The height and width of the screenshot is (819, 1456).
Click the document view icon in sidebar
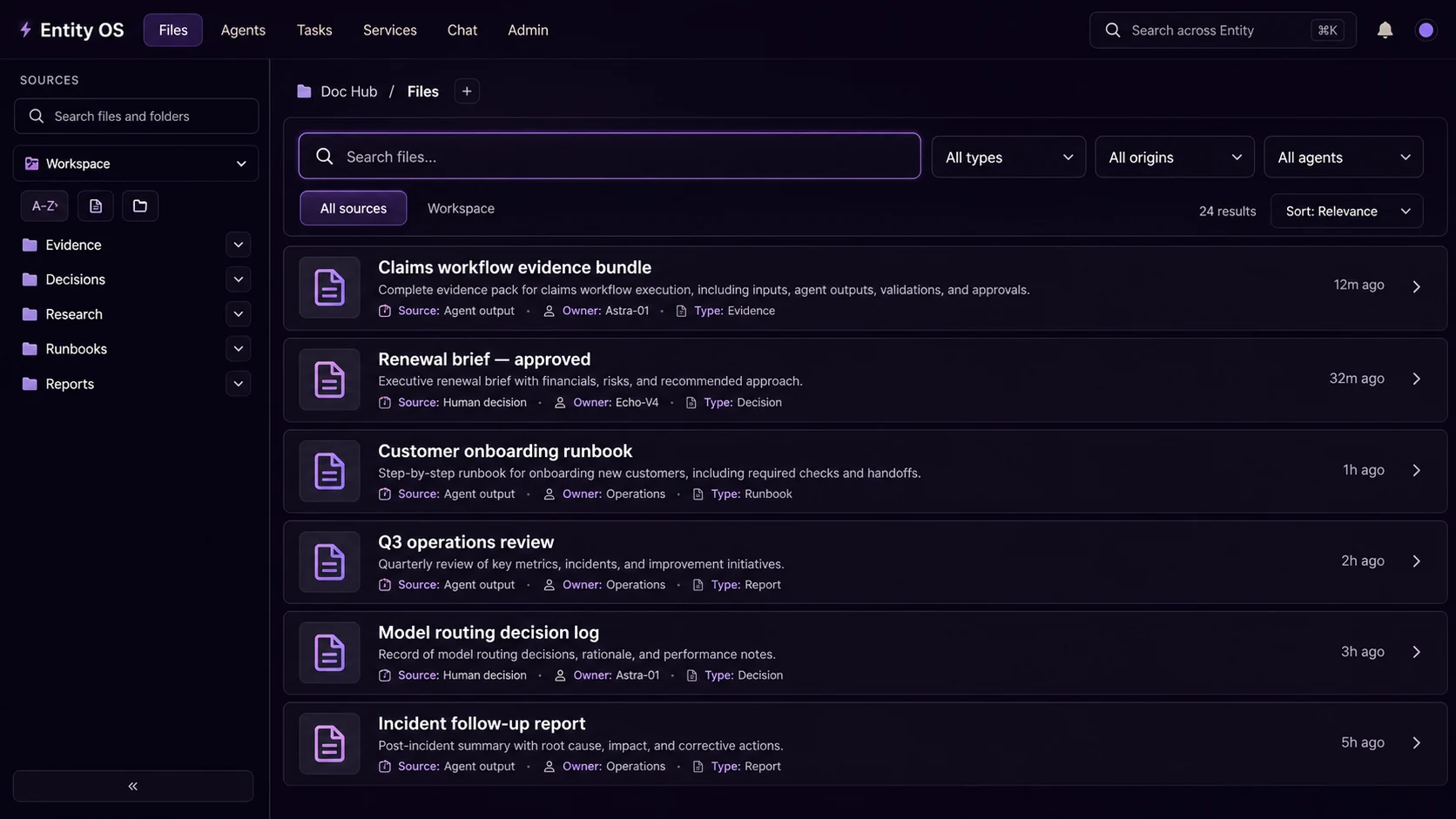(96, 206)
